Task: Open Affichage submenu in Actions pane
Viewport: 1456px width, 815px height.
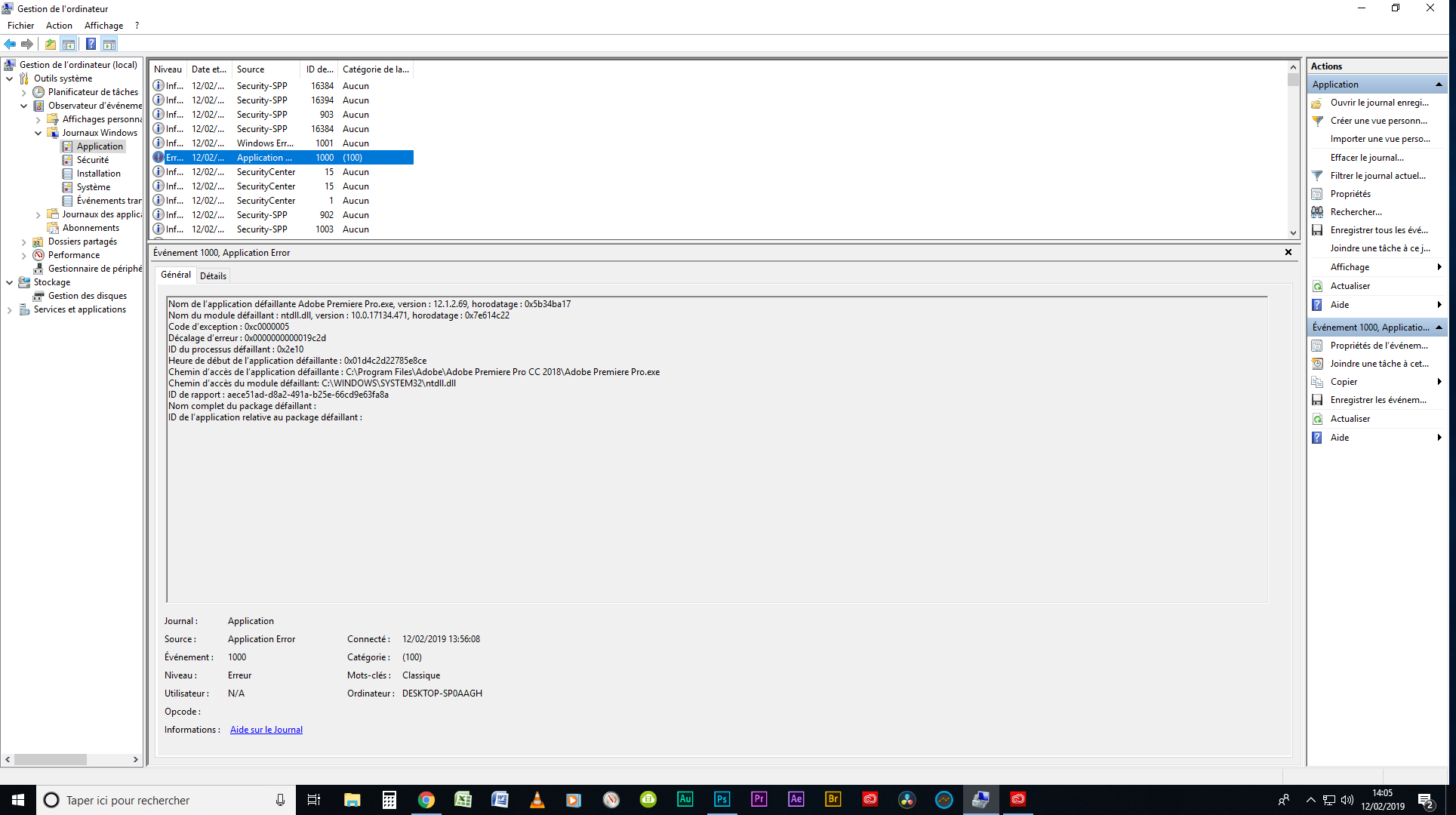Action: click(x=1378, y=267)
